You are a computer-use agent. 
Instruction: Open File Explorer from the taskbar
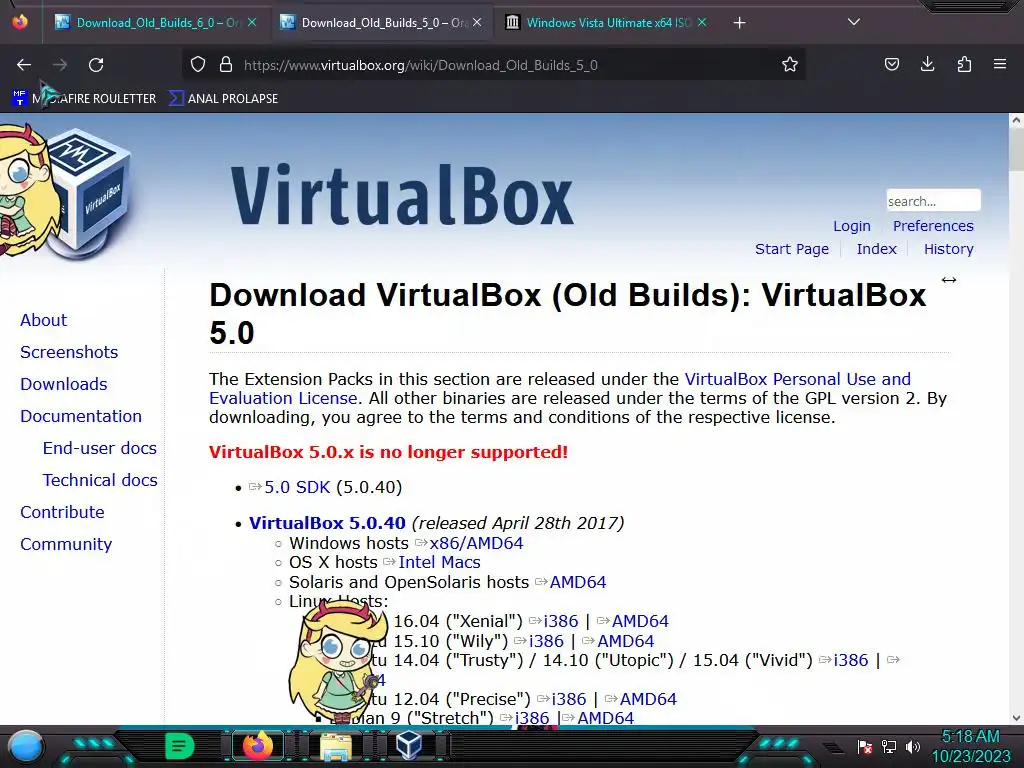tap(335, 746)
